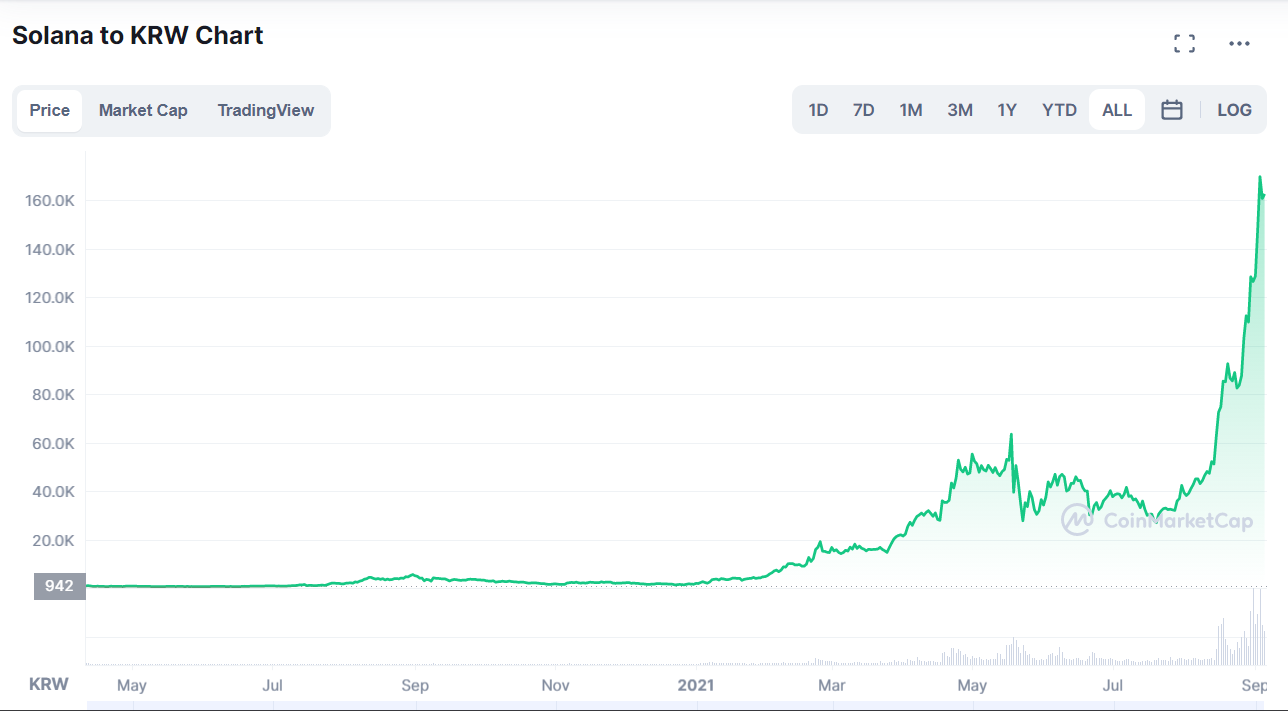Click the CoinMarketCap watermark logo
Viewport: 1288px width, 711px height.
1156,520
